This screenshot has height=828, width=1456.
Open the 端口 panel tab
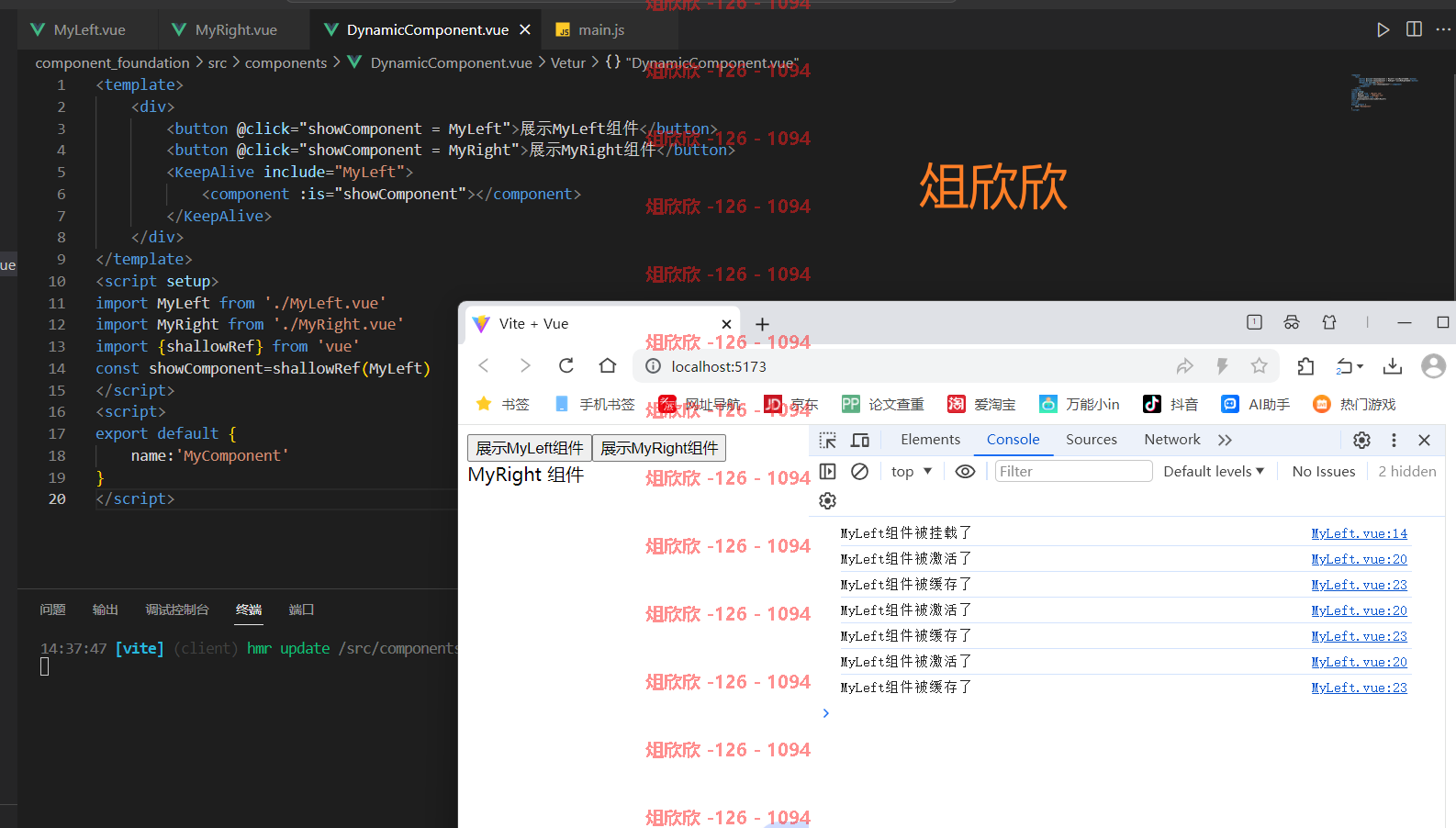click(x=301, y=610)
